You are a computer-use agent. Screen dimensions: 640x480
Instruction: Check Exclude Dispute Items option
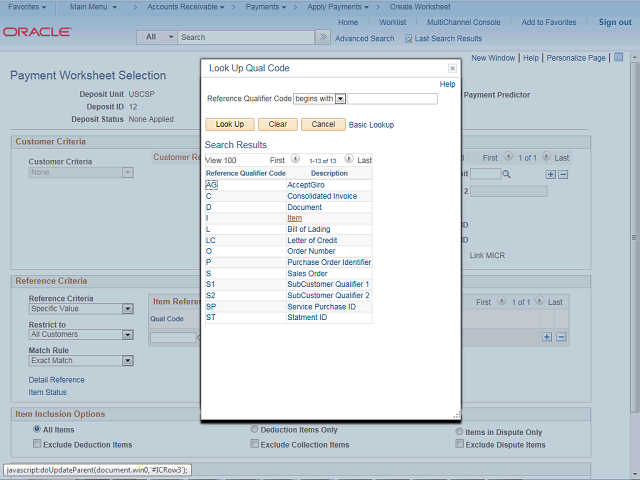pyautogui.click(x=459, y=444)
